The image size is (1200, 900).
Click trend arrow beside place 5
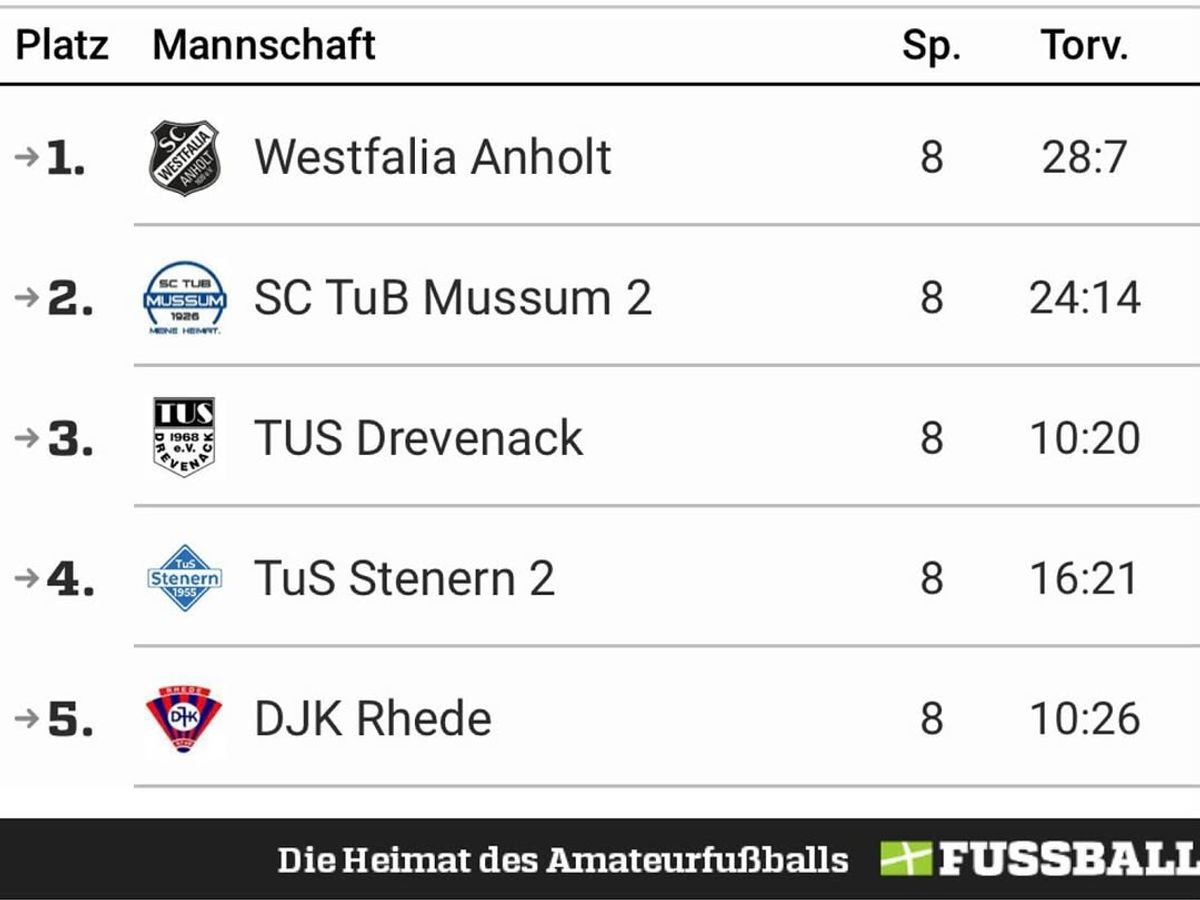[27, 718]
